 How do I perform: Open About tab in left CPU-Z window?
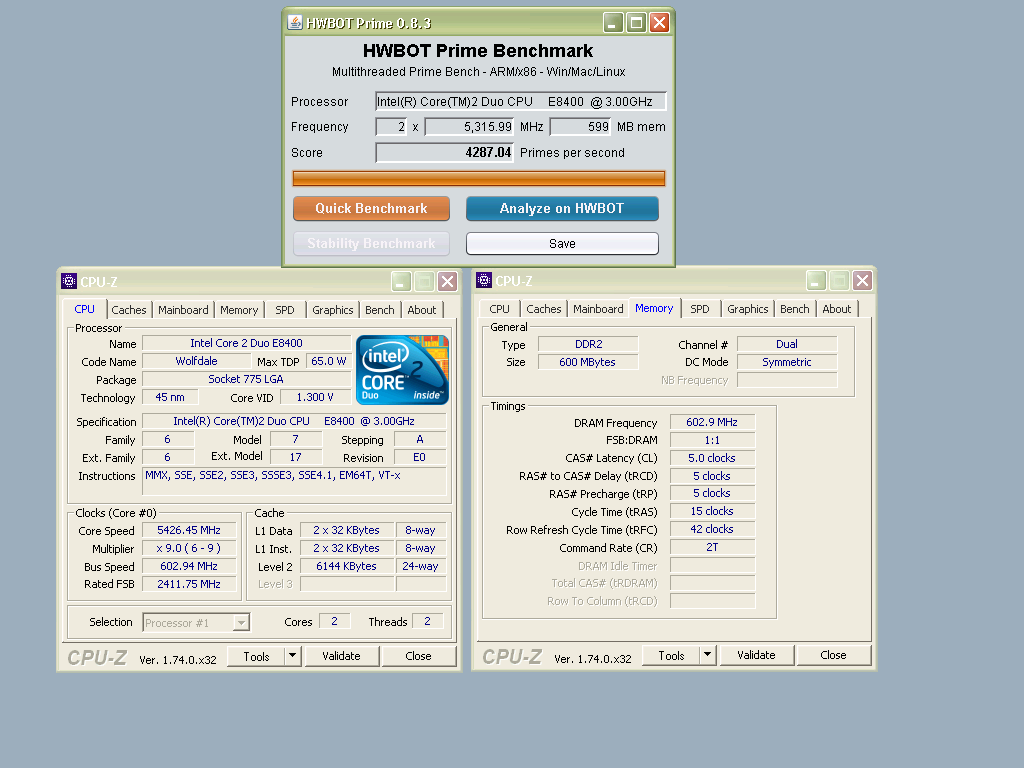point(422,310)
